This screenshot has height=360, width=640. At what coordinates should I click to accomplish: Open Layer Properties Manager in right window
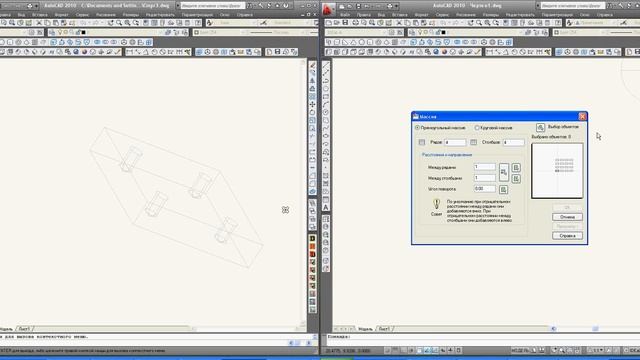click(x=412, y=32)
